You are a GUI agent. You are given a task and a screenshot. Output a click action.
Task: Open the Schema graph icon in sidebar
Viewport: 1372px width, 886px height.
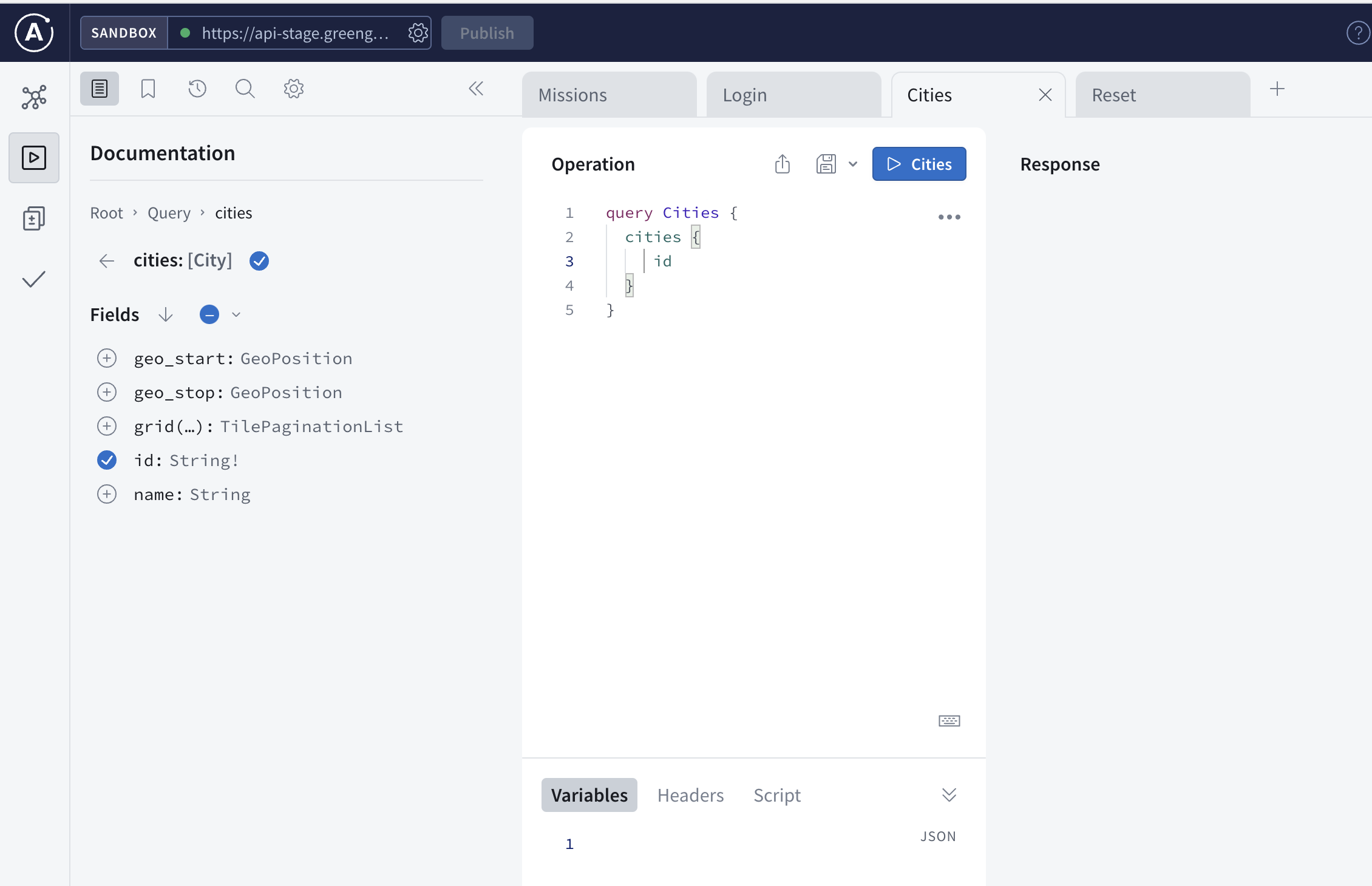[34, 97]
